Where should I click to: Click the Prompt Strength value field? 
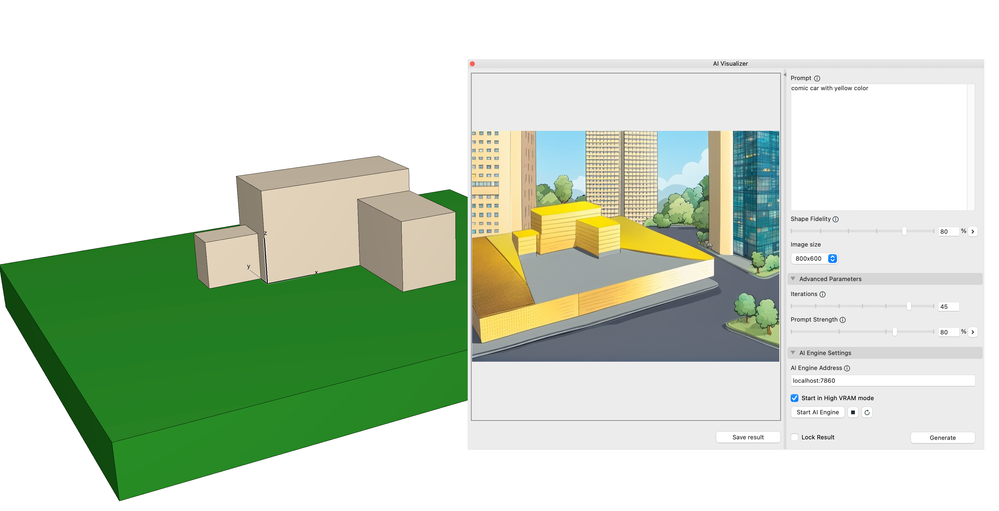[x=948, y=332]
